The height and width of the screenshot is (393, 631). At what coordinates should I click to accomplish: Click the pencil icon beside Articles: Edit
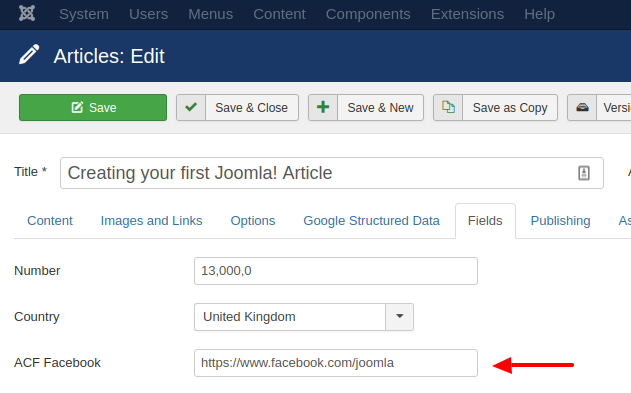[29, 55]
